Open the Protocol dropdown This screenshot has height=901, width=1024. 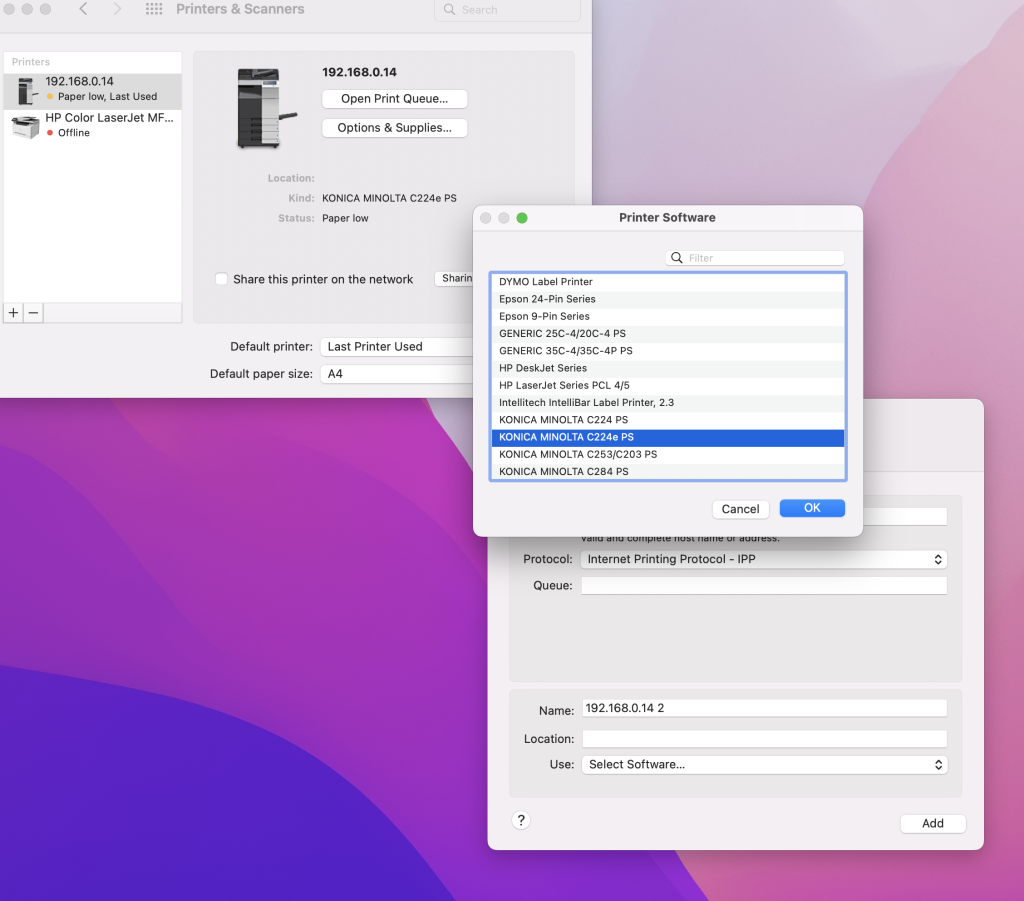tap(763, 560)
